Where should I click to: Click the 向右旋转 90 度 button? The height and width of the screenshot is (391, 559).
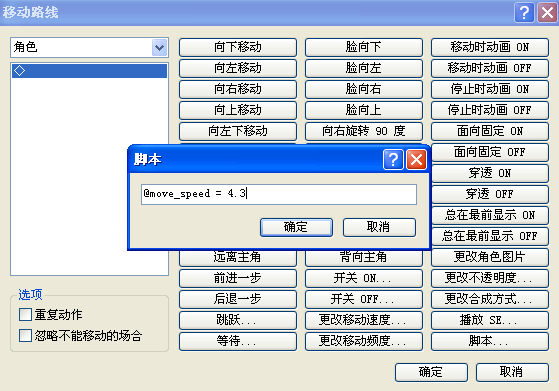[364, 131]
